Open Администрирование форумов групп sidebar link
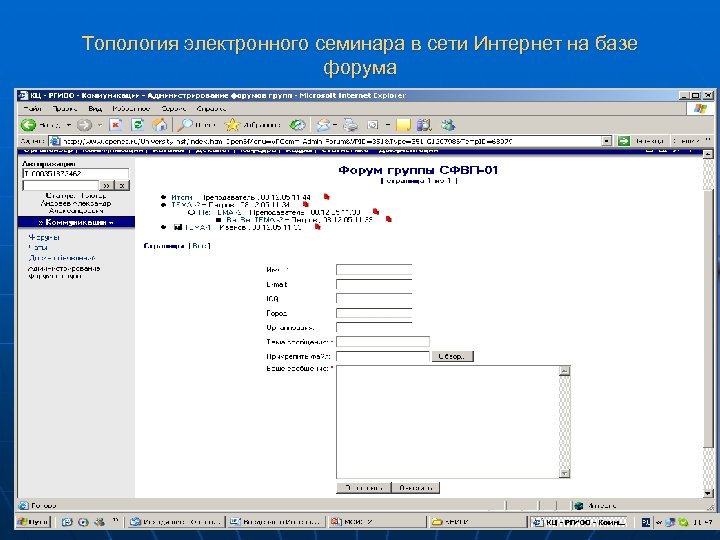This screenshot has width=720, height=540. click(x=64, y=272)
